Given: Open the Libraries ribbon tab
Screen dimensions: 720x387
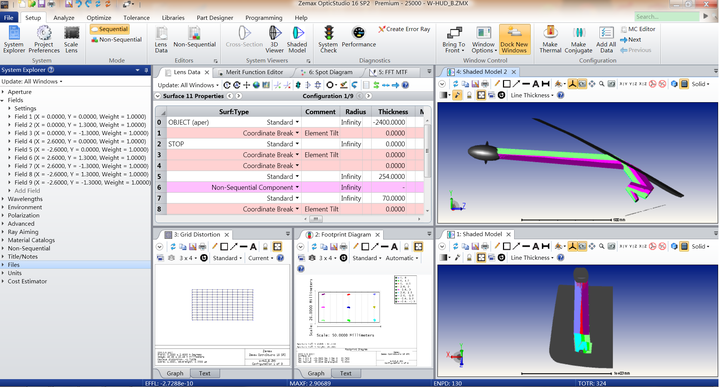Looking at the screenshot, I should tap(173, 17).
